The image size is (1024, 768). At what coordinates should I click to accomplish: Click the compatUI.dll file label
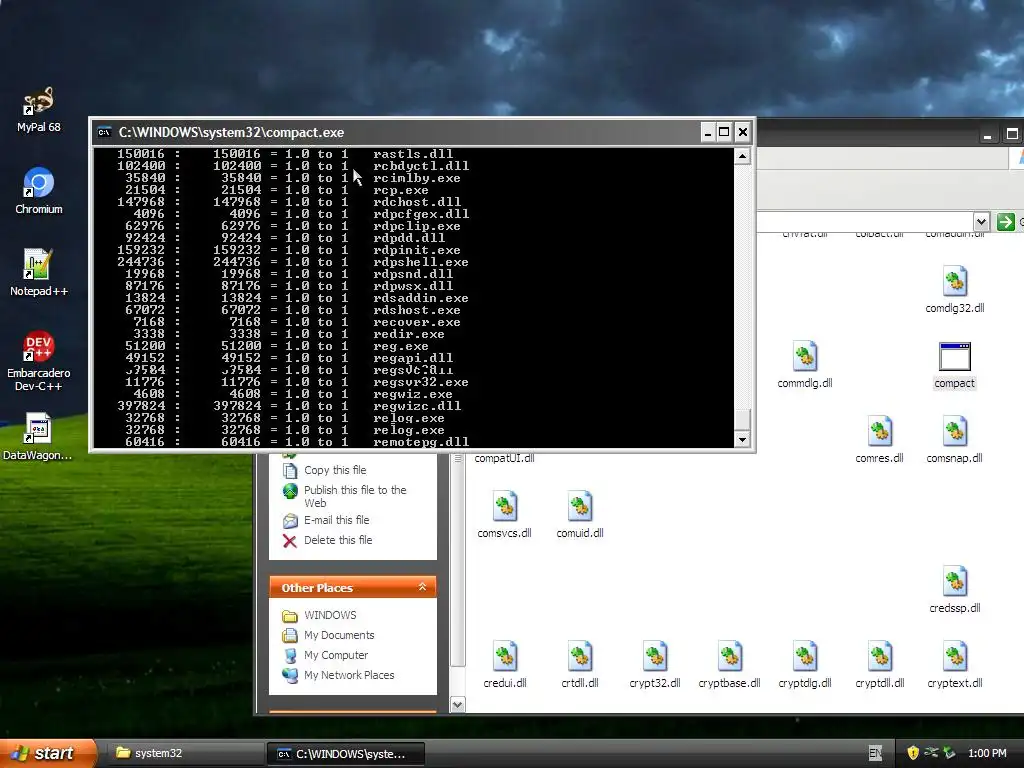click(x=504, y=458)
